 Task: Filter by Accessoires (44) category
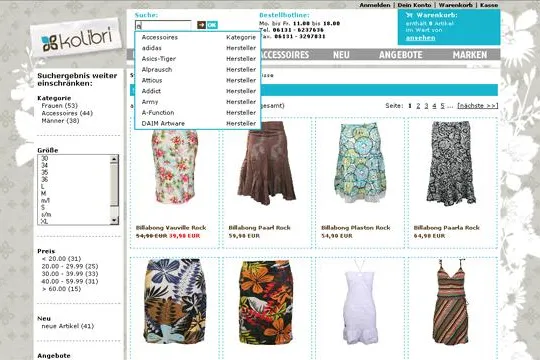pos(67,113)
